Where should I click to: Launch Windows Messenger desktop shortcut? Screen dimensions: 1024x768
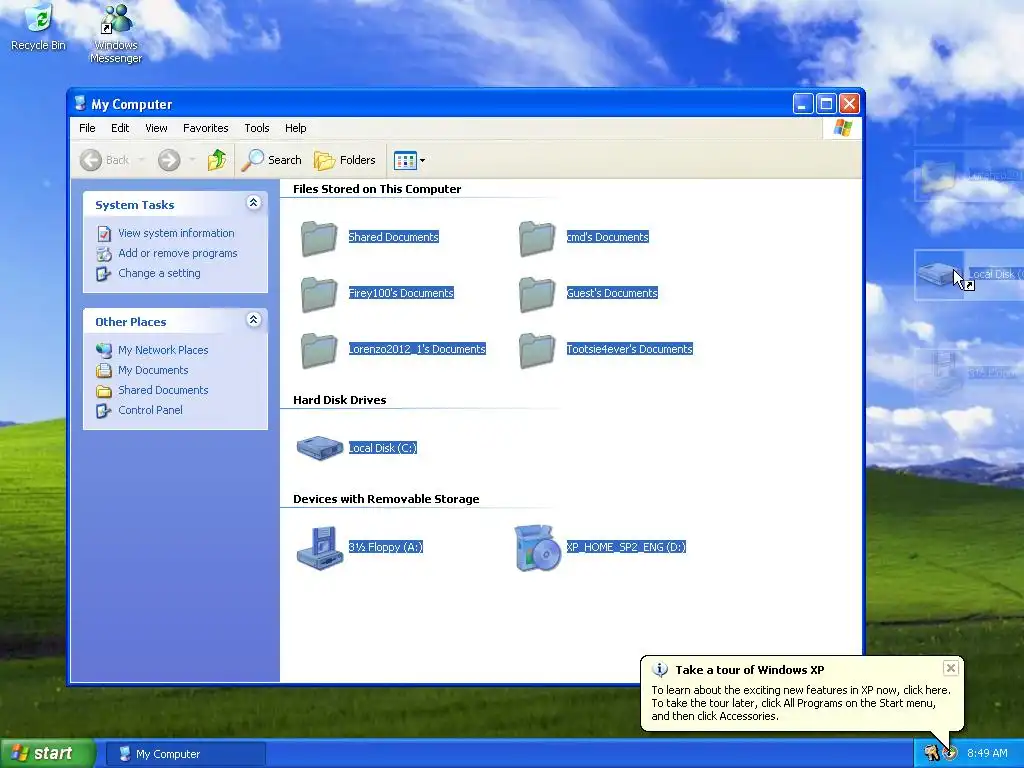pos(116,34)
